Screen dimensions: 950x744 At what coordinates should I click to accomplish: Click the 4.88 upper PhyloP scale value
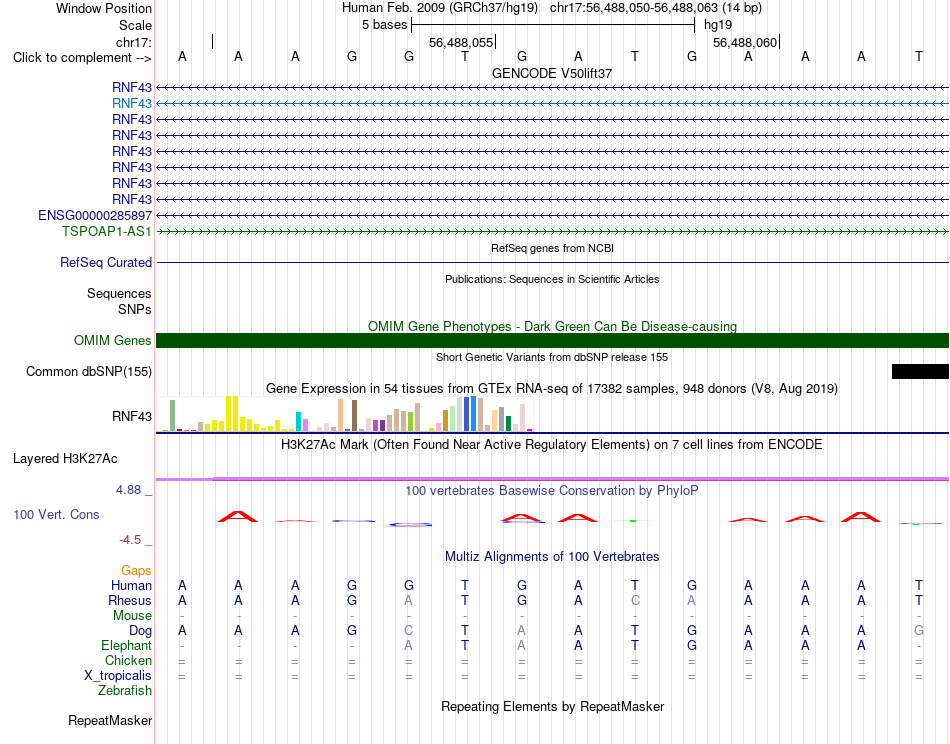(128, 490)
